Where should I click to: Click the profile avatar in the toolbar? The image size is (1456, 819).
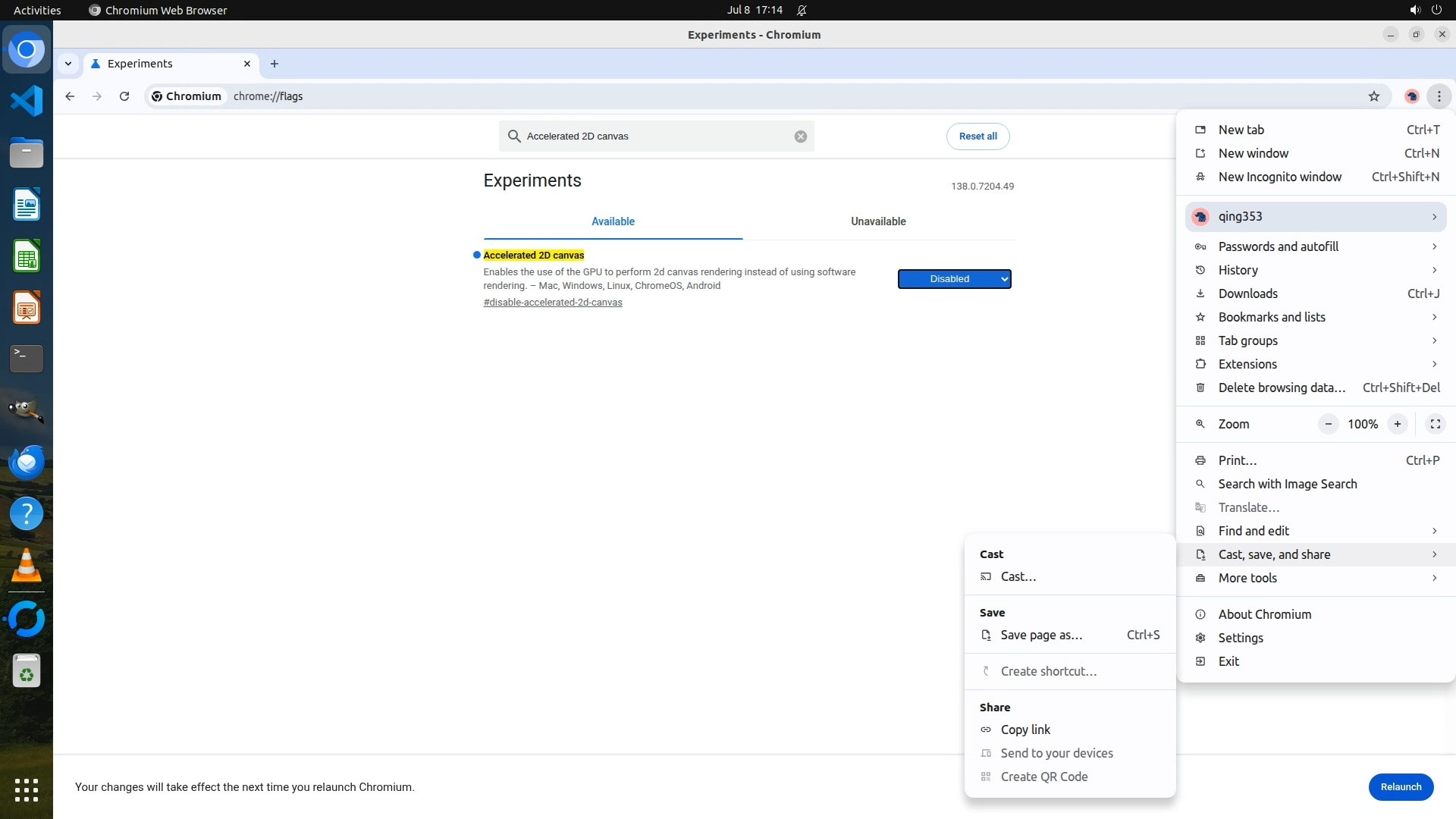(x=1411, y=96)
